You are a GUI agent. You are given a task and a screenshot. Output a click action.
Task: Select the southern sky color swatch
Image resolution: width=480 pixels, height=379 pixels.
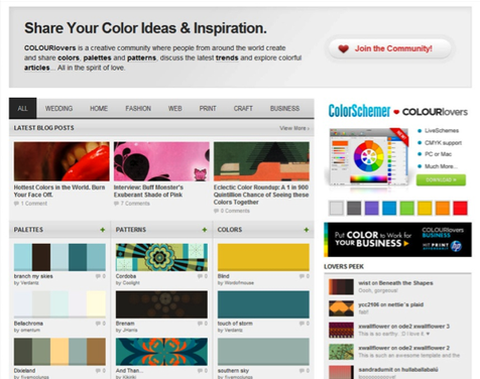263,351
